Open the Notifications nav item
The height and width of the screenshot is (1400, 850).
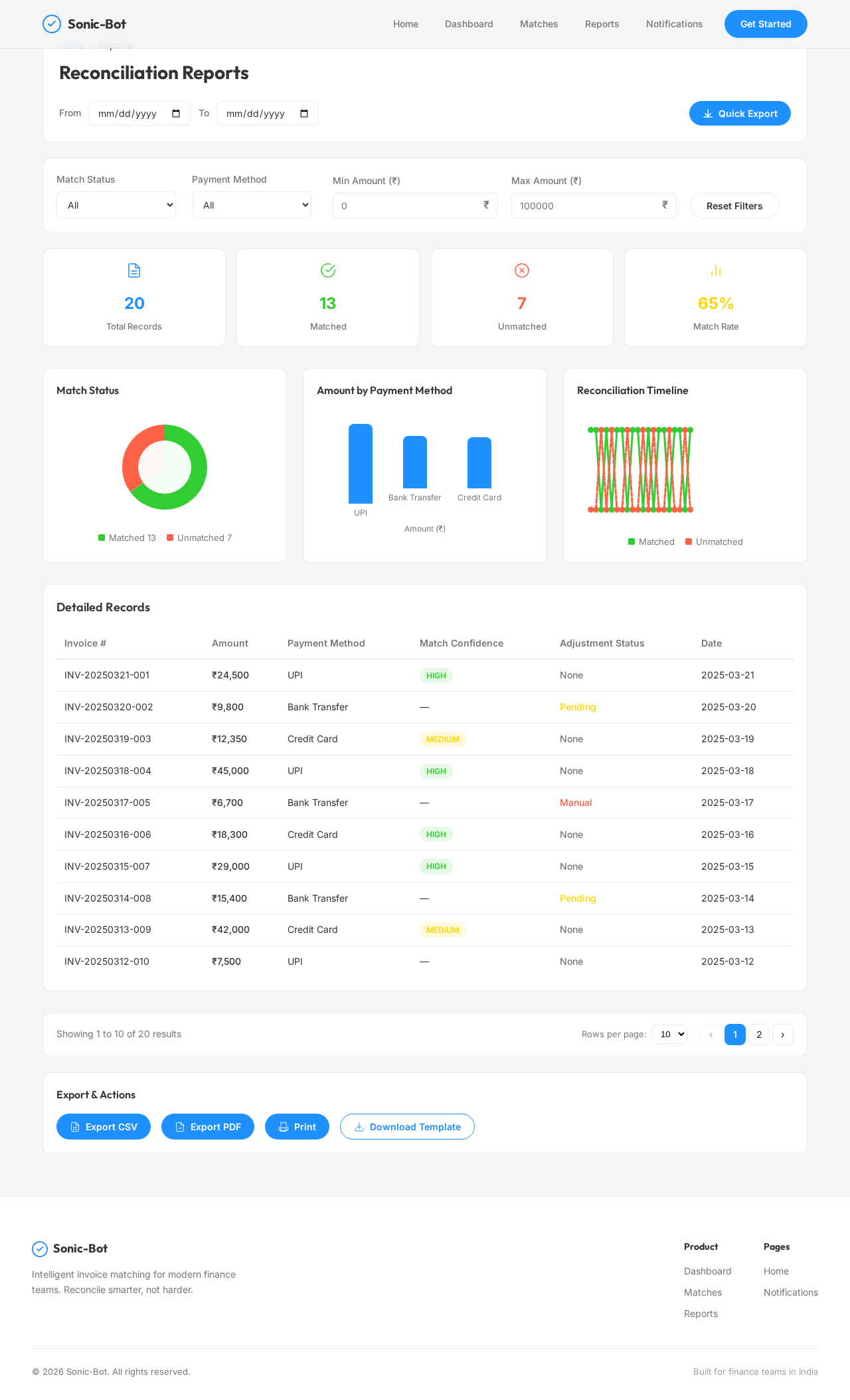[x=675, y=24]
